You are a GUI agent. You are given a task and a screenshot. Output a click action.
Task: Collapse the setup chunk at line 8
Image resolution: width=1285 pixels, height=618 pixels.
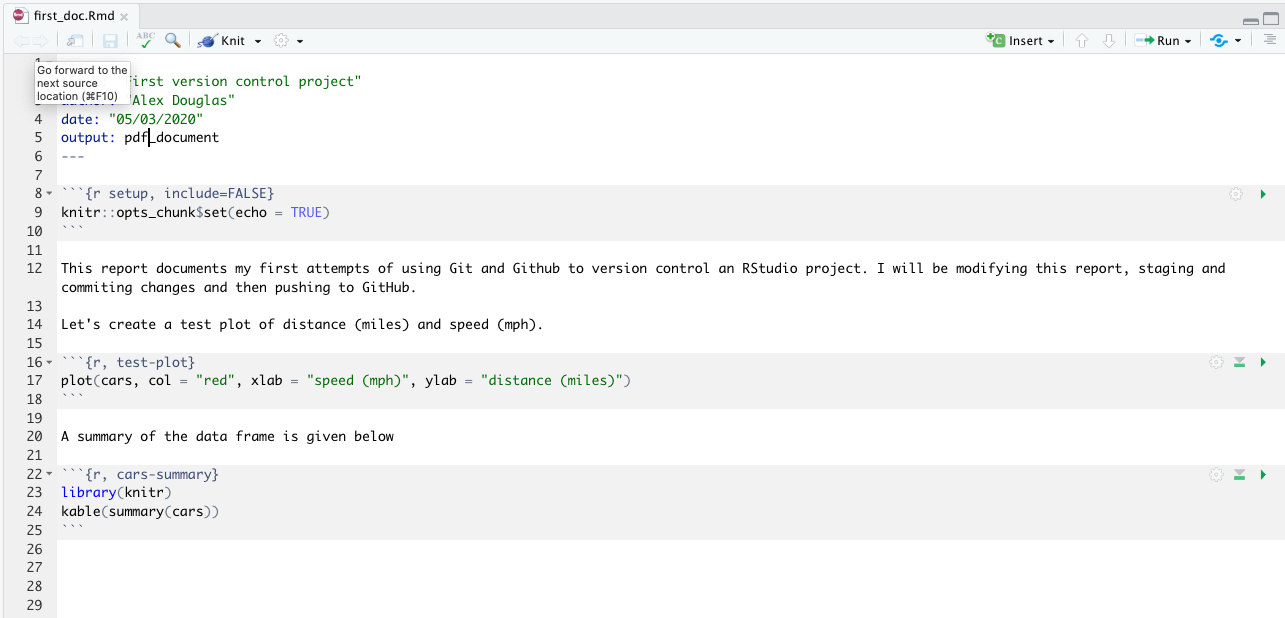point(49,193)
